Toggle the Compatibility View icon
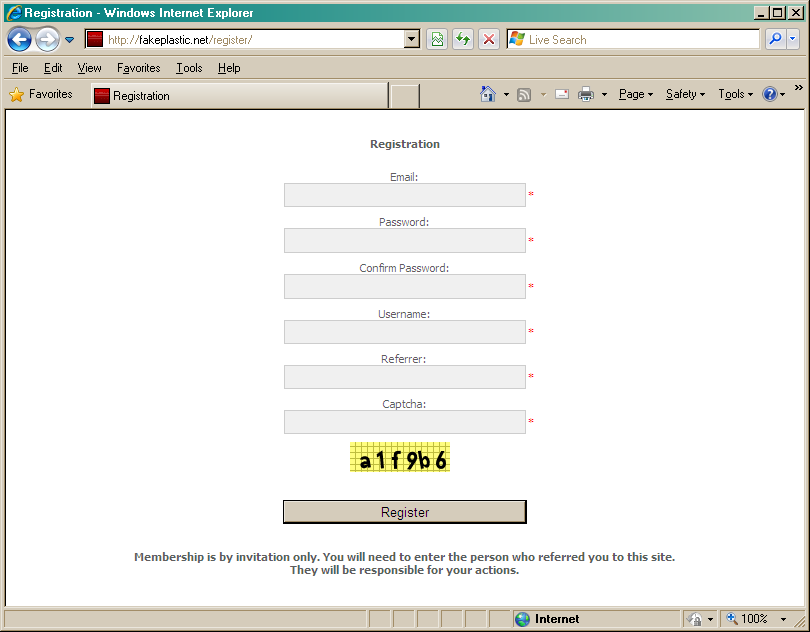Screen dimensions: 810x632 coord(437,40)
